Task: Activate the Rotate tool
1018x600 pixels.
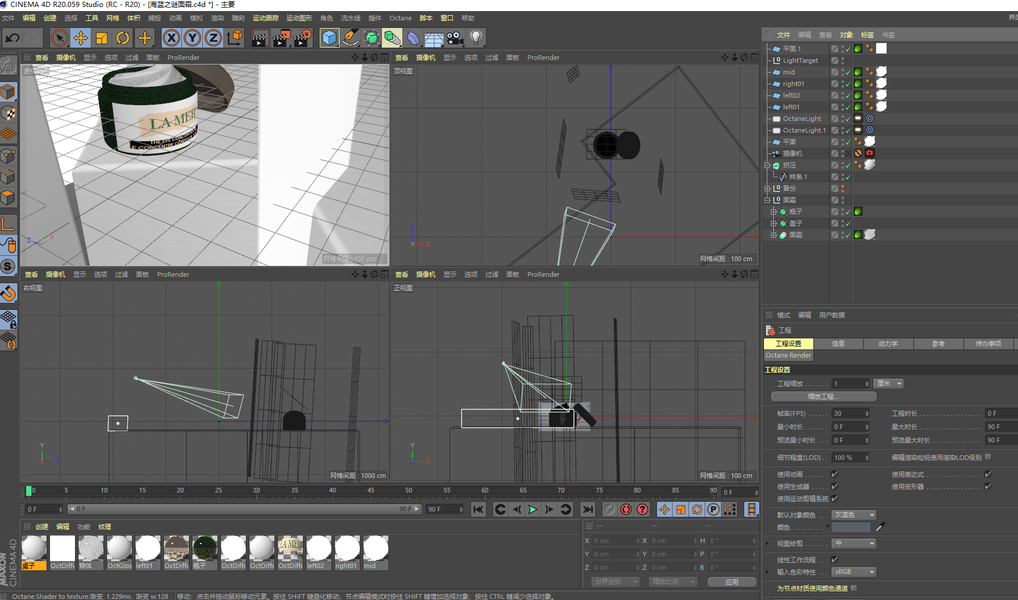Action: 123,38
